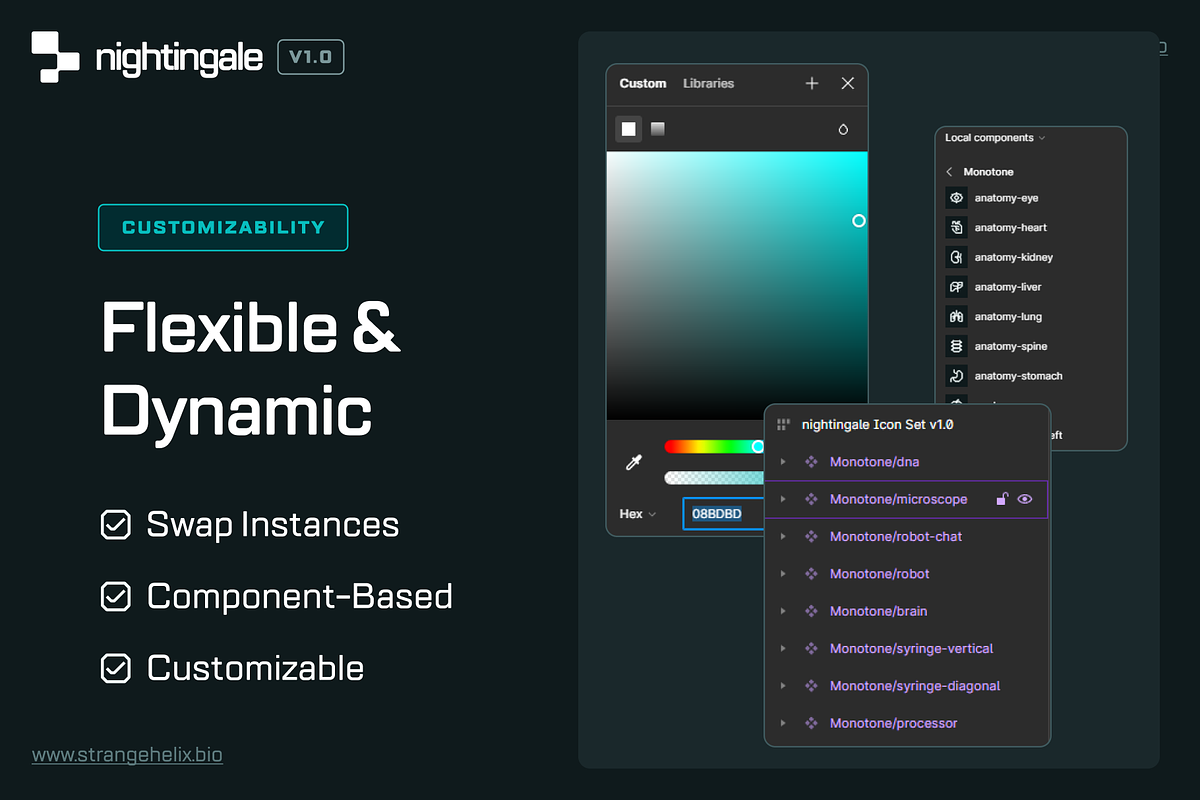This screenshot has height=800, width=1200.
Task: Toggle lock on Monotone/microscope layer
Action: pos(1001,499)
